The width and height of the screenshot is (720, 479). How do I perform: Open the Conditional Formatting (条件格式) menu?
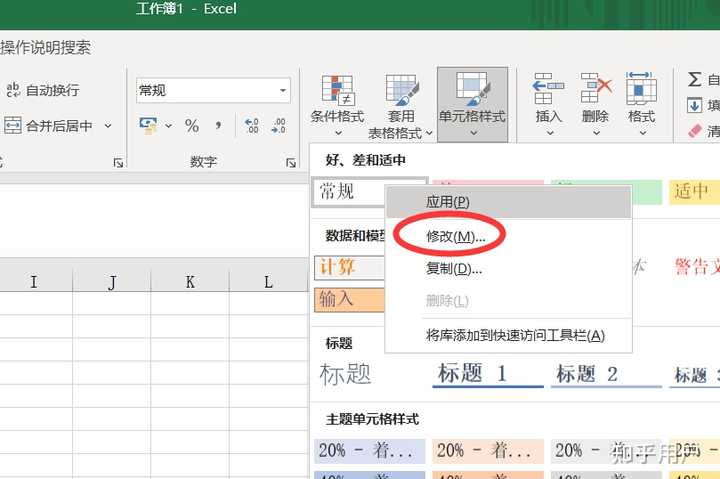(x=337, y=105)
